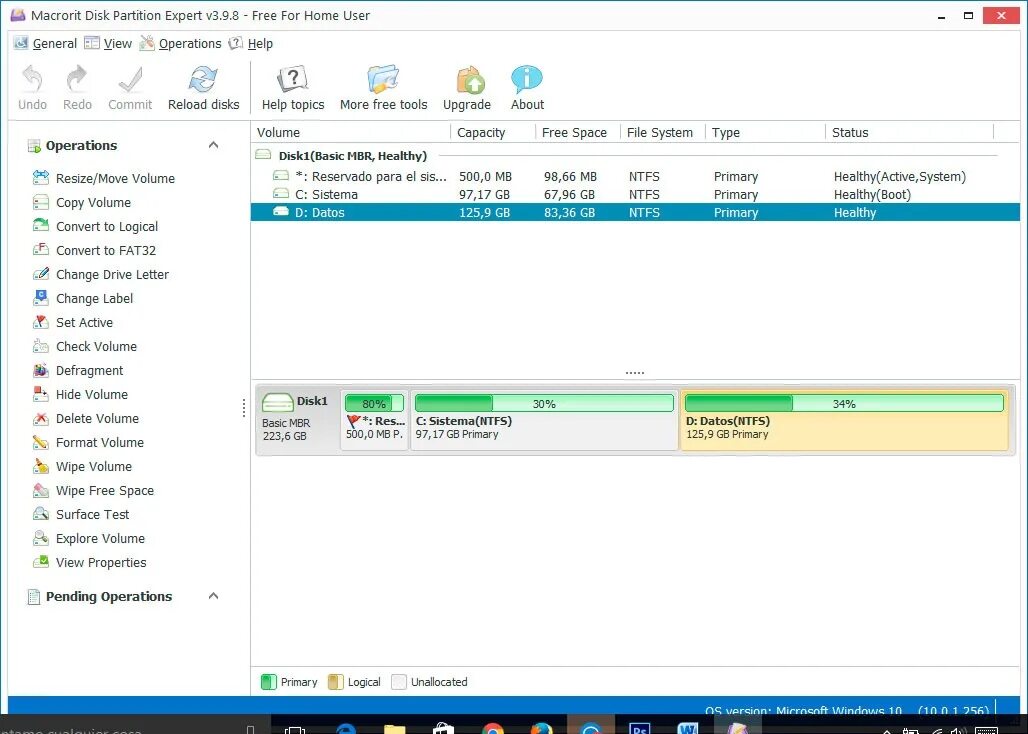
Task: Choose Convert to FAT32 operation
Action: 94,250
